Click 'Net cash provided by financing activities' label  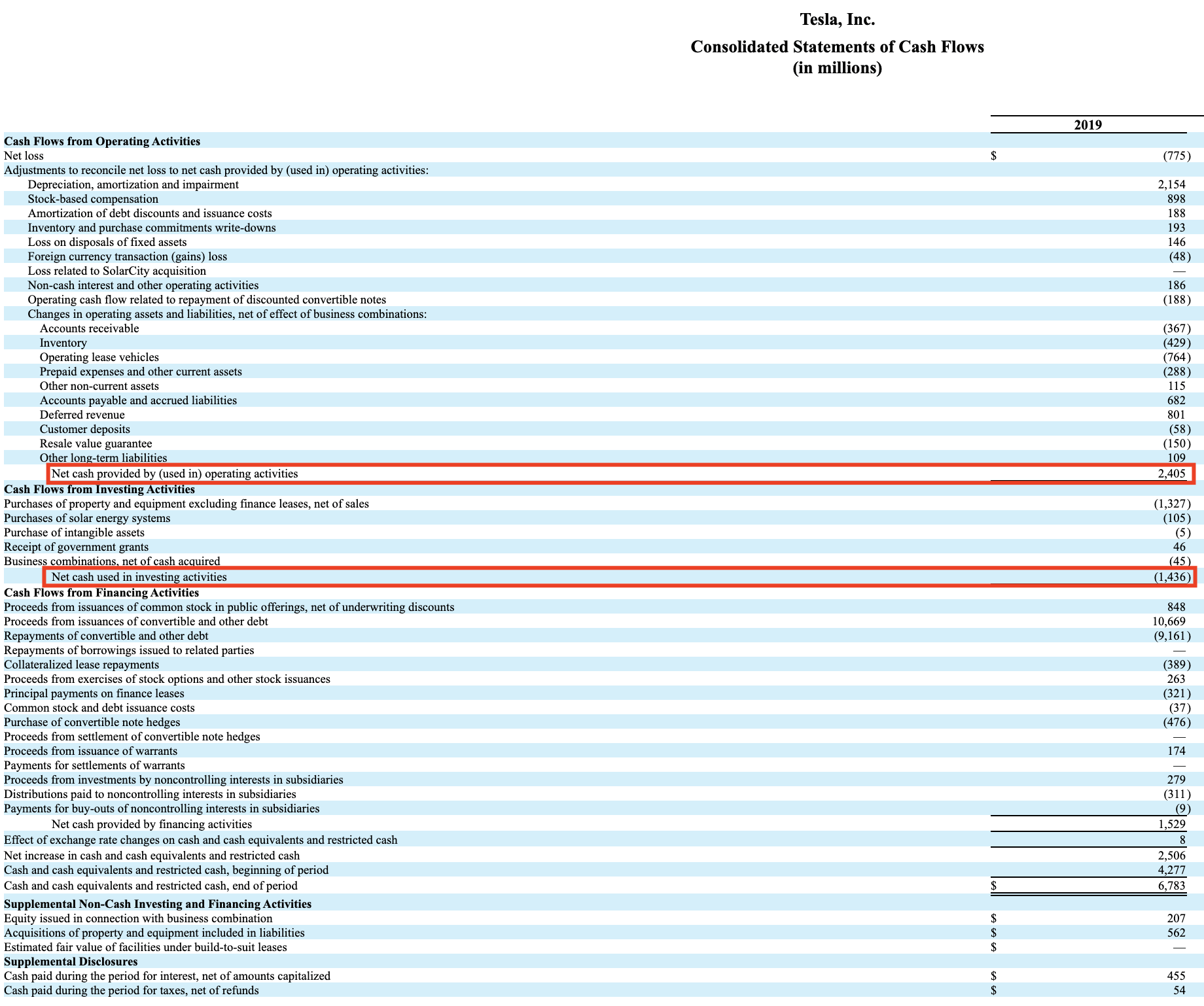[x=152, y=824]
